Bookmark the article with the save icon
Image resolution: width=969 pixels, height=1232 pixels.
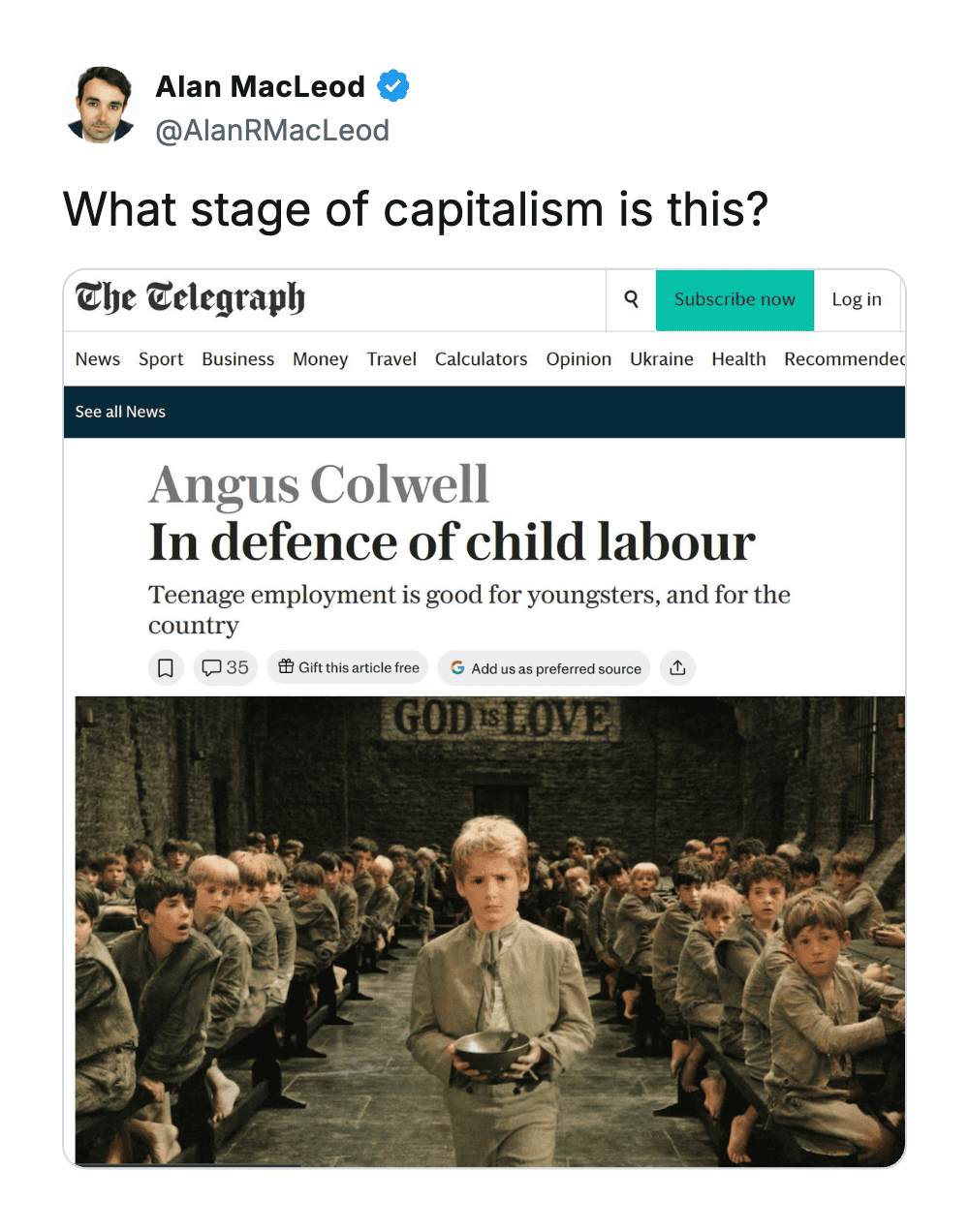click(166, 668)
